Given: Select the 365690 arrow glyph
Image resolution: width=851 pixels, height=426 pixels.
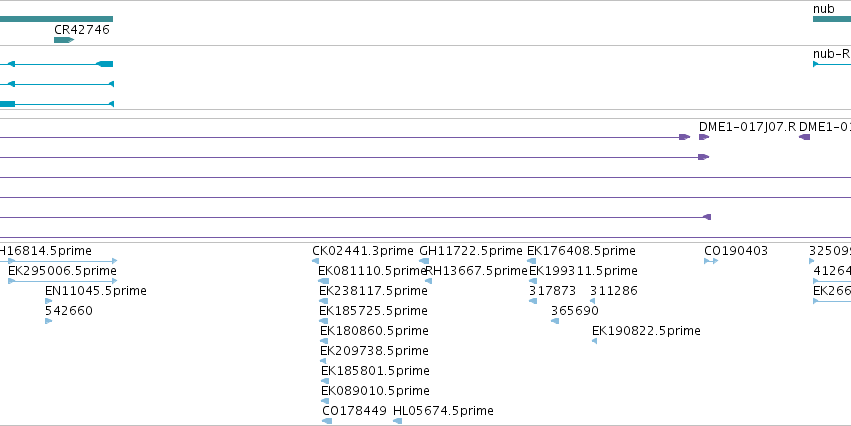Looking at the screenshot, I should (x=555, y=321).
